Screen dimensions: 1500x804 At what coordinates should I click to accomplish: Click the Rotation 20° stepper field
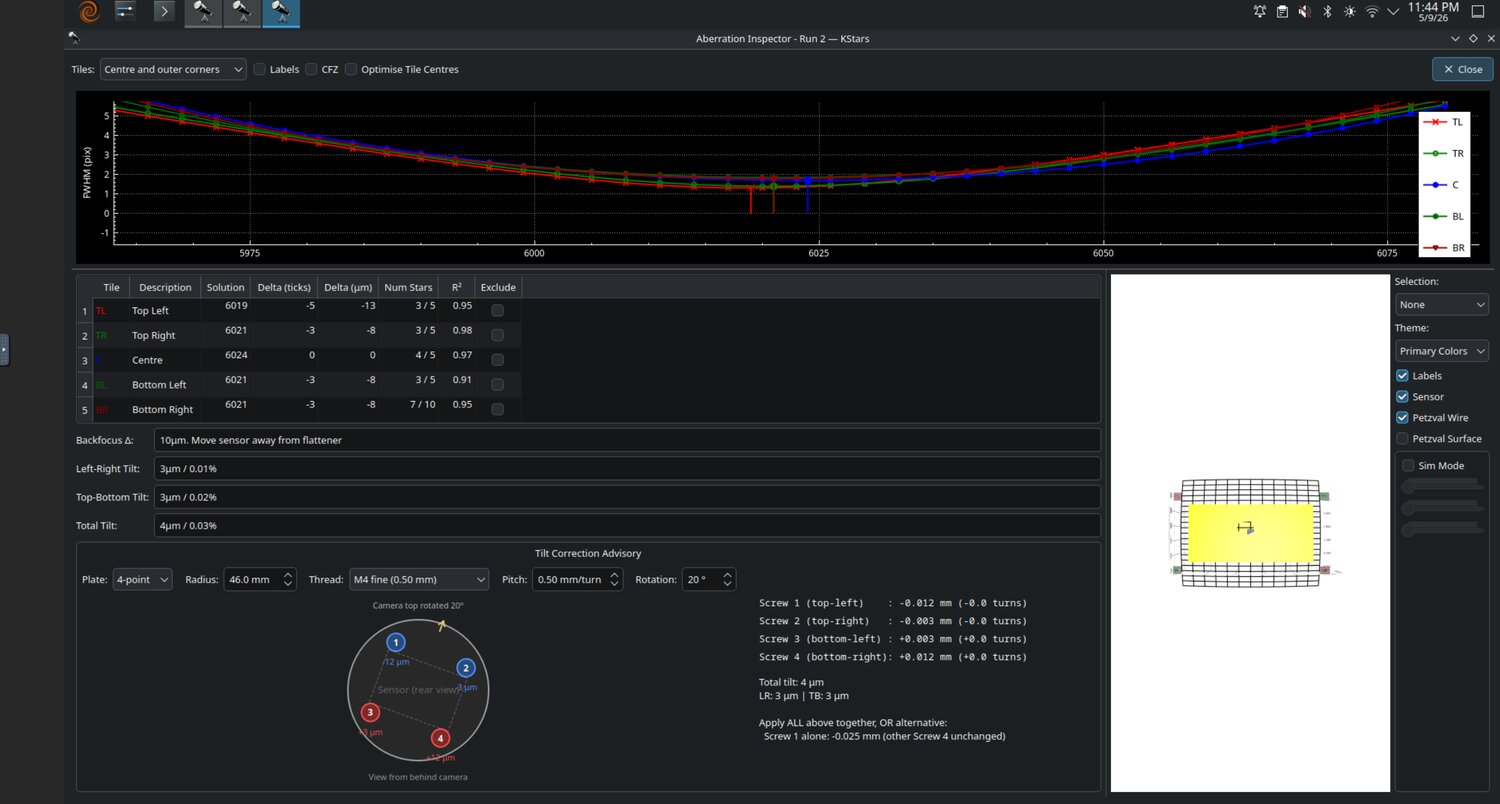tap(709, 580)
